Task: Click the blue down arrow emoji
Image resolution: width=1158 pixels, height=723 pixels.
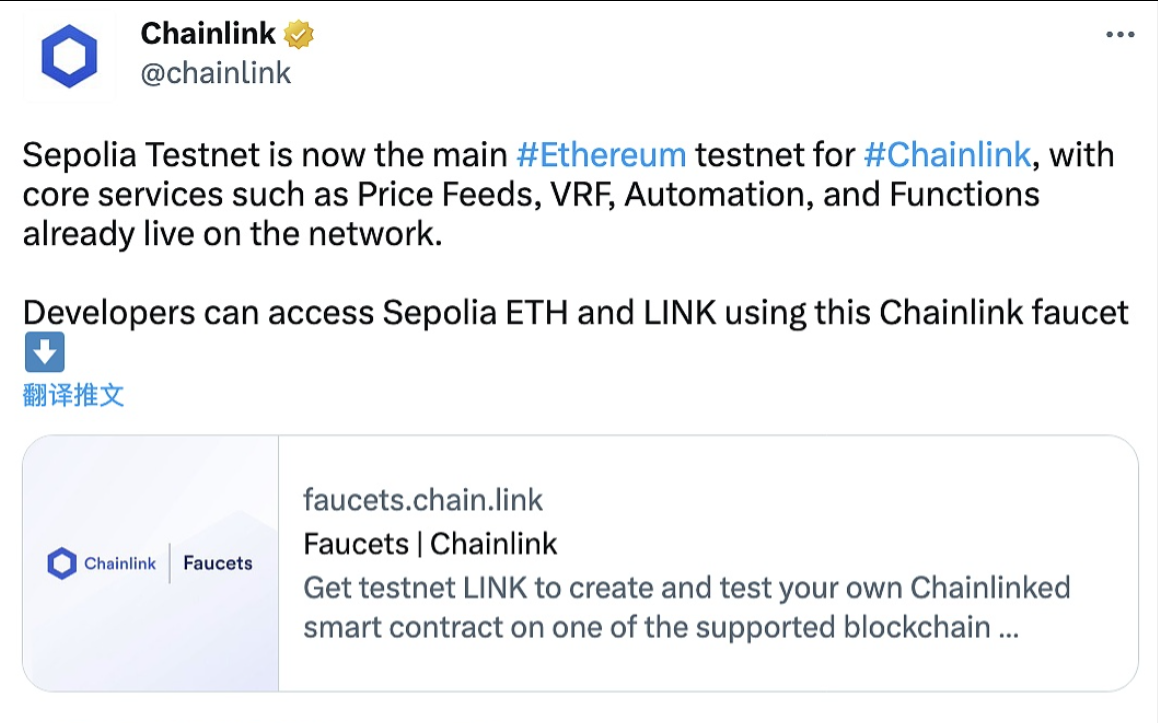Action: click(x=43, y=352)
